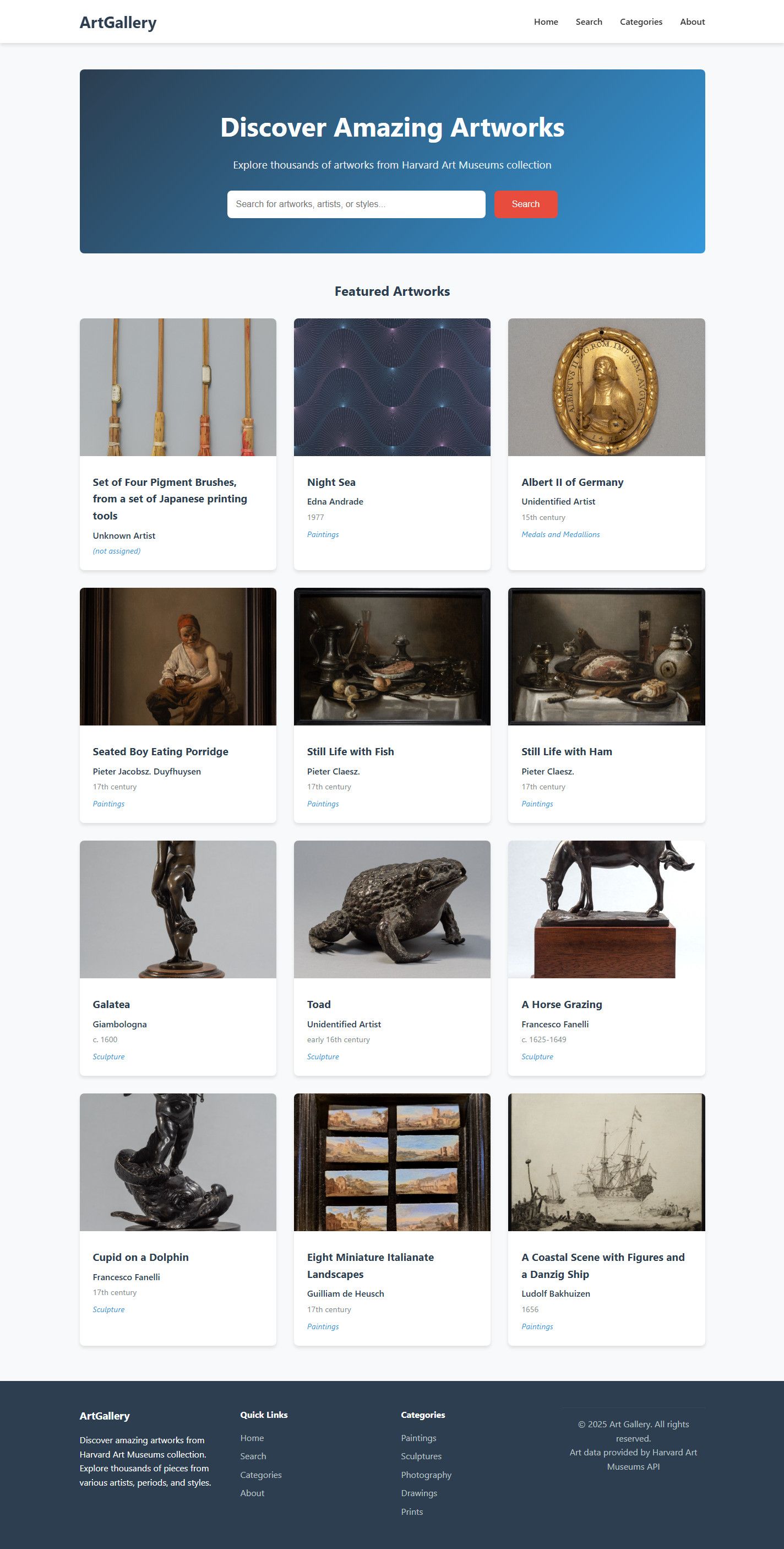
Task: Select Prints in the footer categories
Action: pos(412,1511)
